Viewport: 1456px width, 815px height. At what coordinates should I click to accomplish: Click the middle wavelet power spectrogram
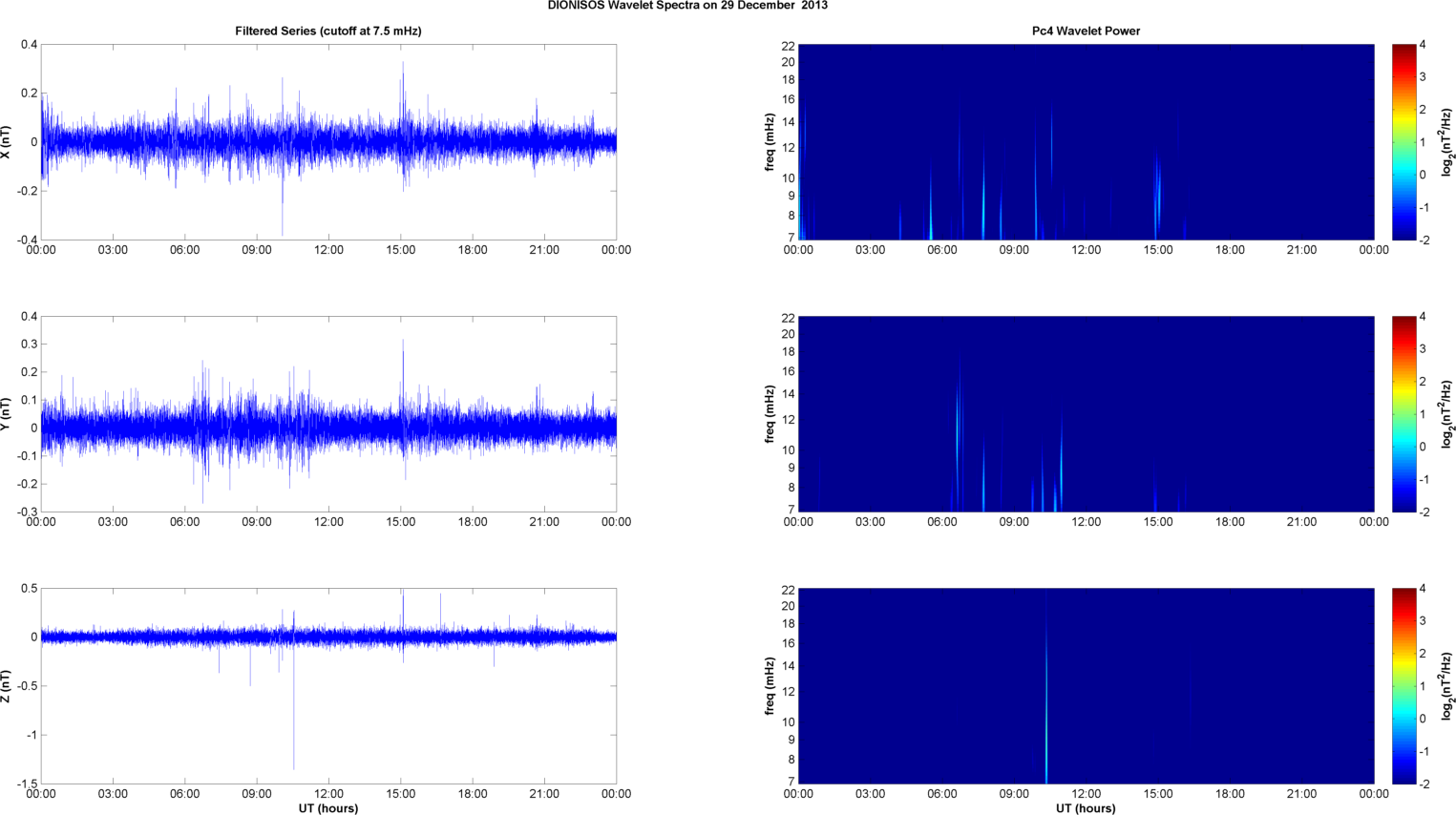point(1086,414)
